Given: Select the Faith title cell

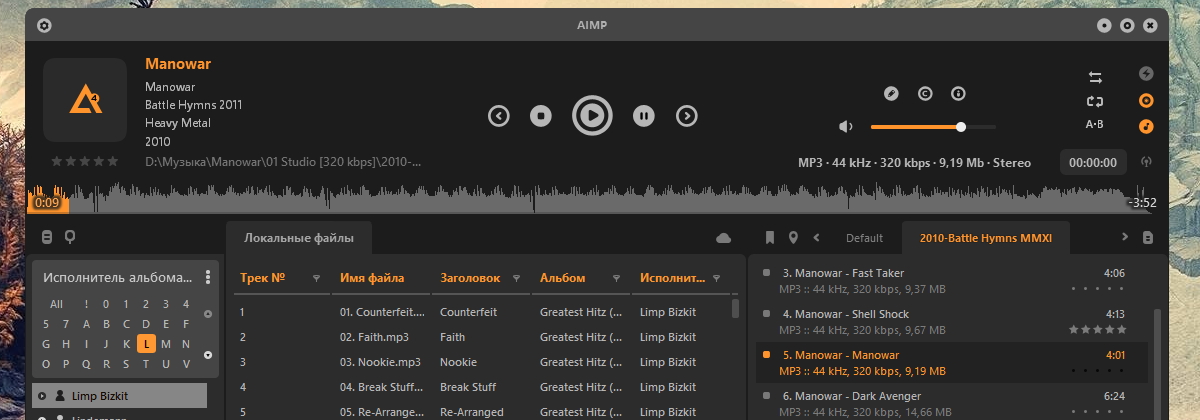Looking at the screenshot, I should click(452, 337).
